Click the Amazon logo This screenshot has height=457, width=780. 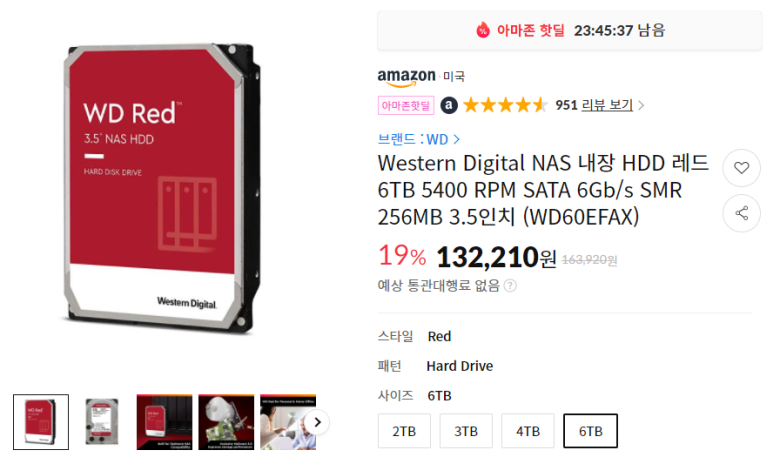(406, 77)
